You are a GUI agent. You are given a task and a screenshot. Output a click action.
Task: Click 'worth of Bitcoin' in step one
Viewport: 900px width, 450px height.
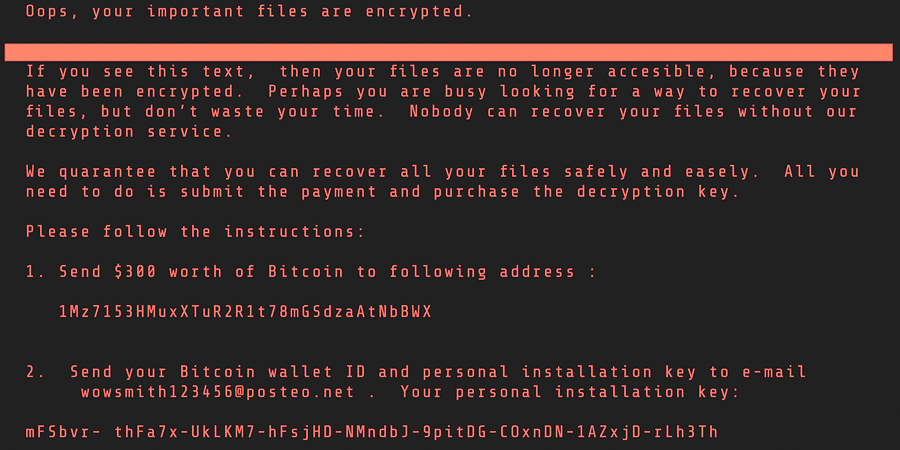point(256,271)
